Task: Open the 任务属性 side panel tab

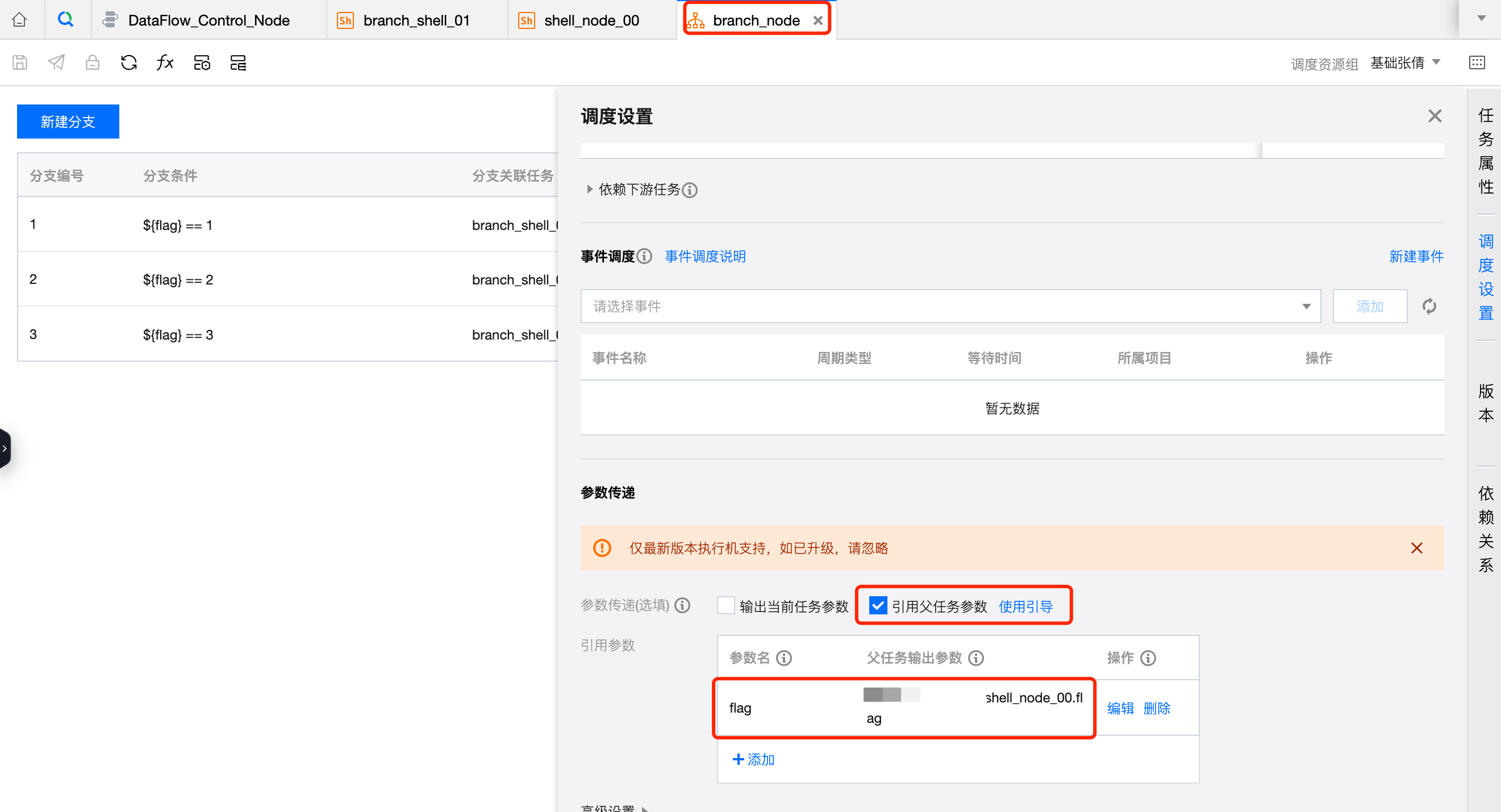Action: [x=1485, y=152]
